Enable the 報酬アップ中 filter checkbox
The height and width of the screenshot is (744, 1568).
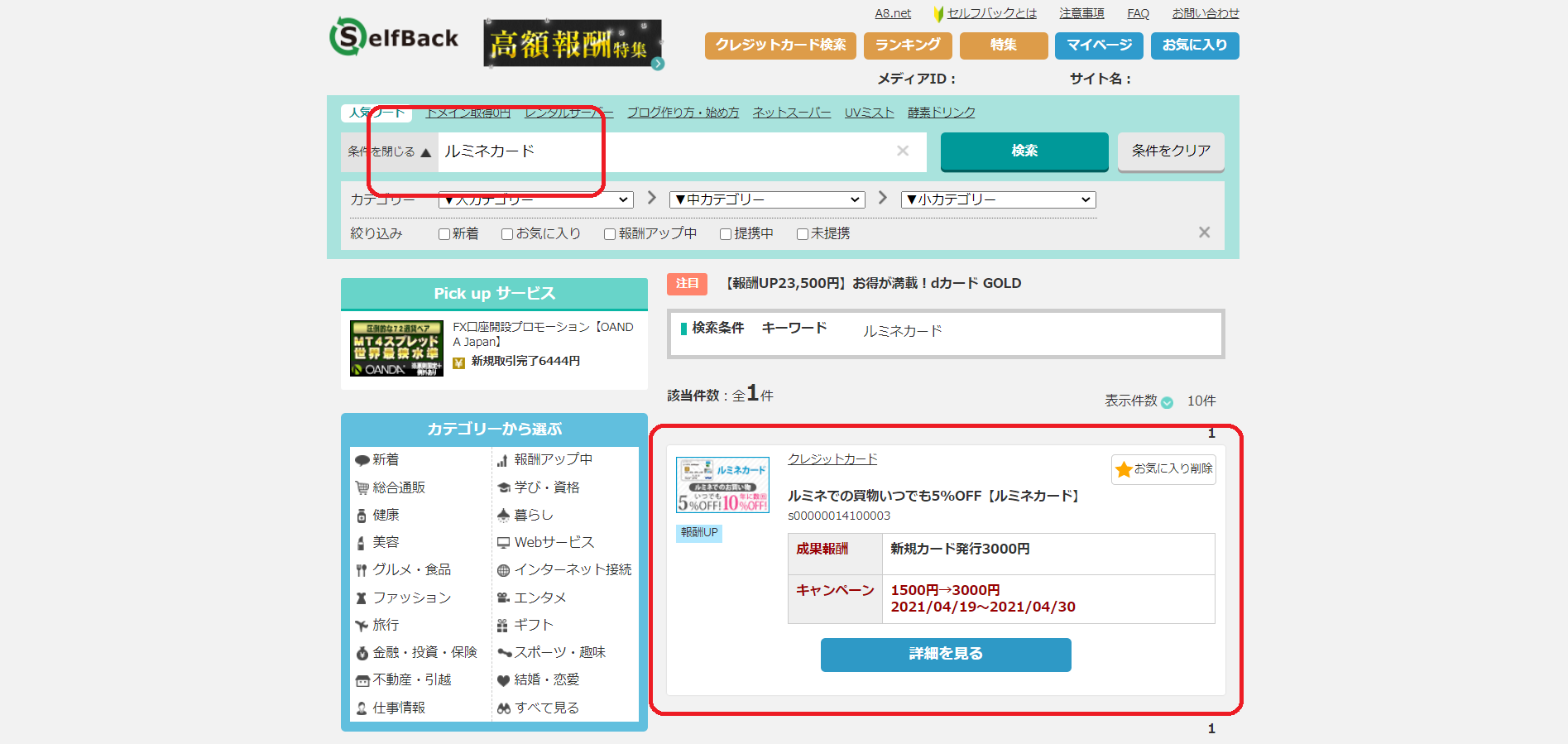pos(610,234)
